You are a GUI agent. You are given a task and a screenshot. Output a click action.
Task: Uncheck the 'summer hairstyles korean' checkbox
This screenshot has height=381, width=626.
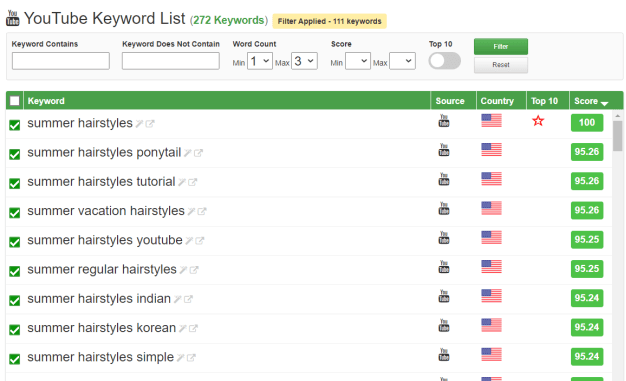[15, 329]
